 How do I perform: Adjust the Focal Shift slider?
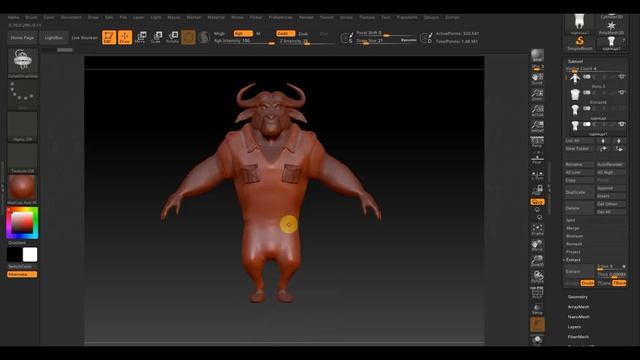coord(387,33)
